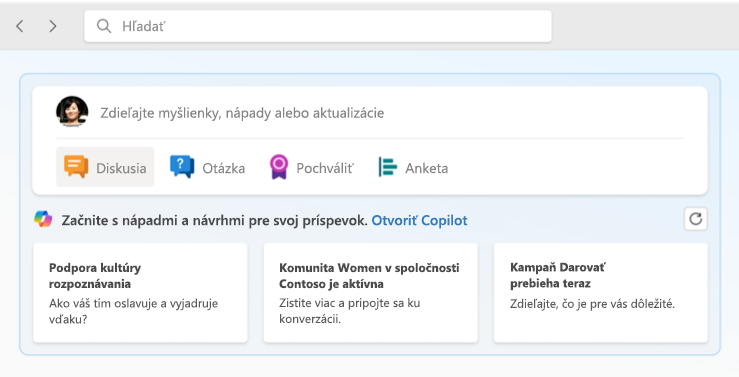Choose 'Komunita Women v spoločnosti Contoso' card
This screenshot has width=739, height=377.
click(370, 293)
